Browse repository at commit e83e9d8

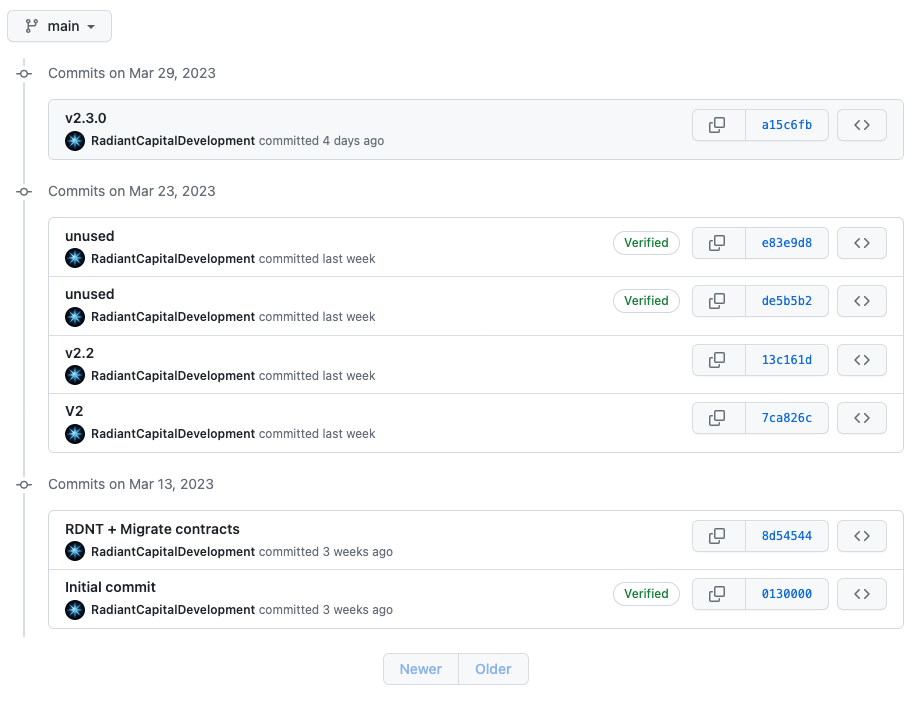coord(861,243)
